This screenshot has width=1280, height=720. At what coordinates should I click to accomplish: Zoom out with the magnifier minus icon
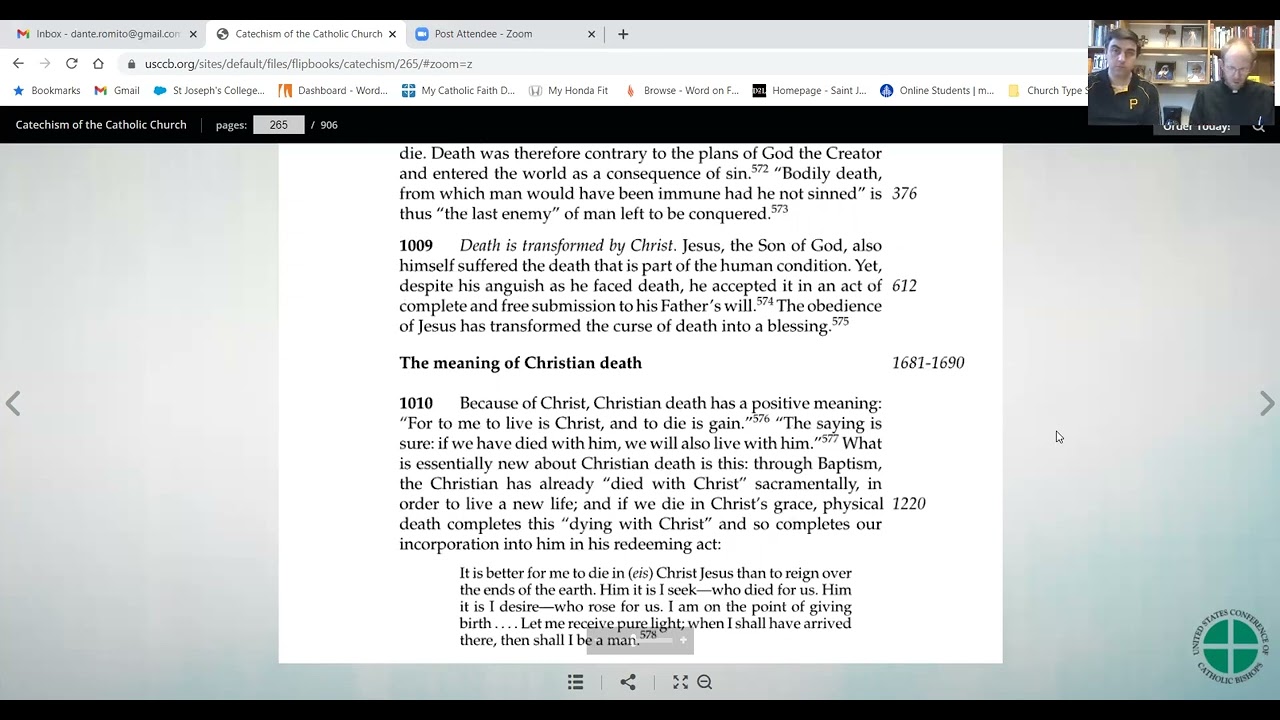tap(704, 682)
